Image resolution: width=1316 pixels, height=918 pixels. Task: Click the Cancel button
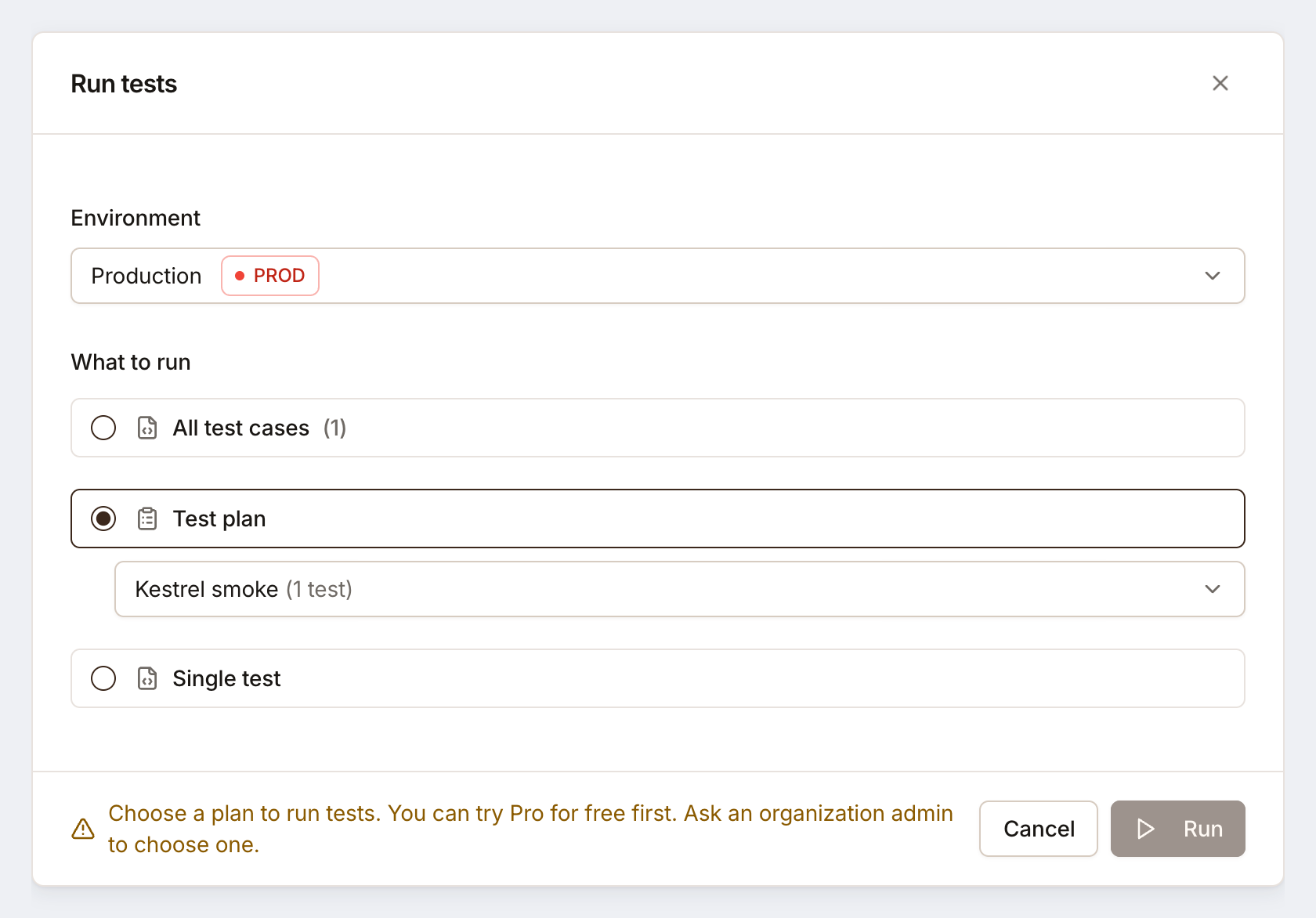tap(1039, 829)
